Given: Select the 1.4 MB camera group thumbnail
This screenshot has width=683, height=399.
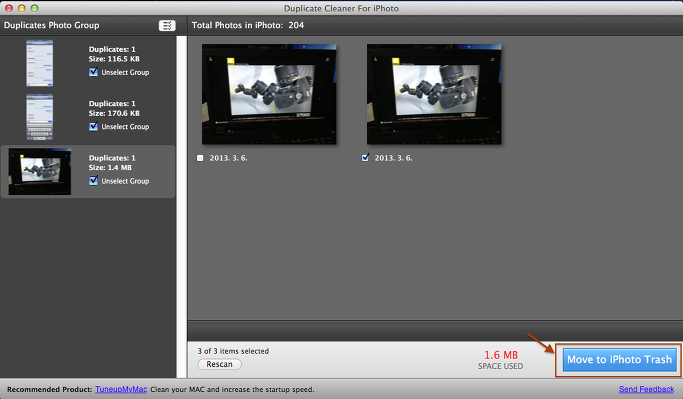Looking at the screenshot, I should 40,172.
